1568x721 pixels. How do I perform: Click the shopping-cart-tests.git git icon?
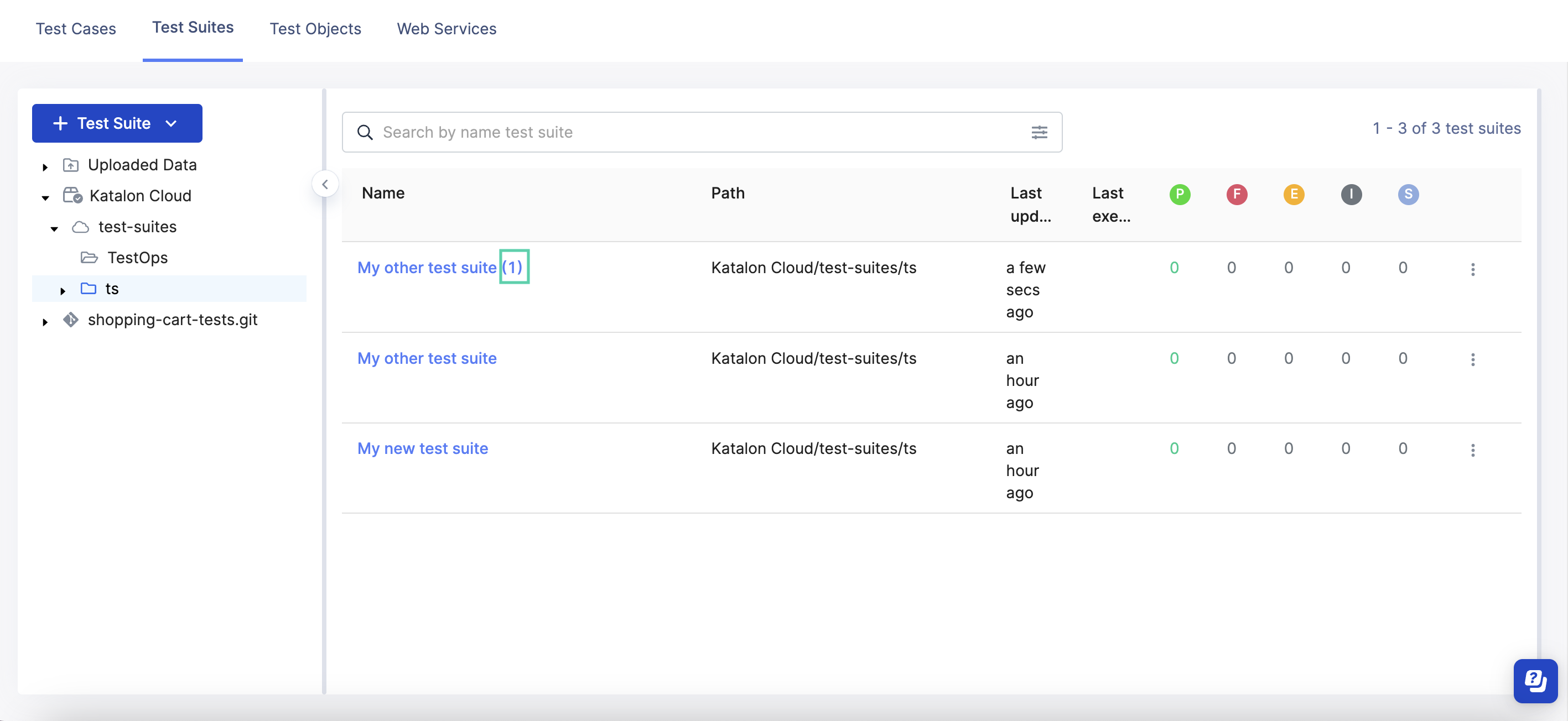71,320
